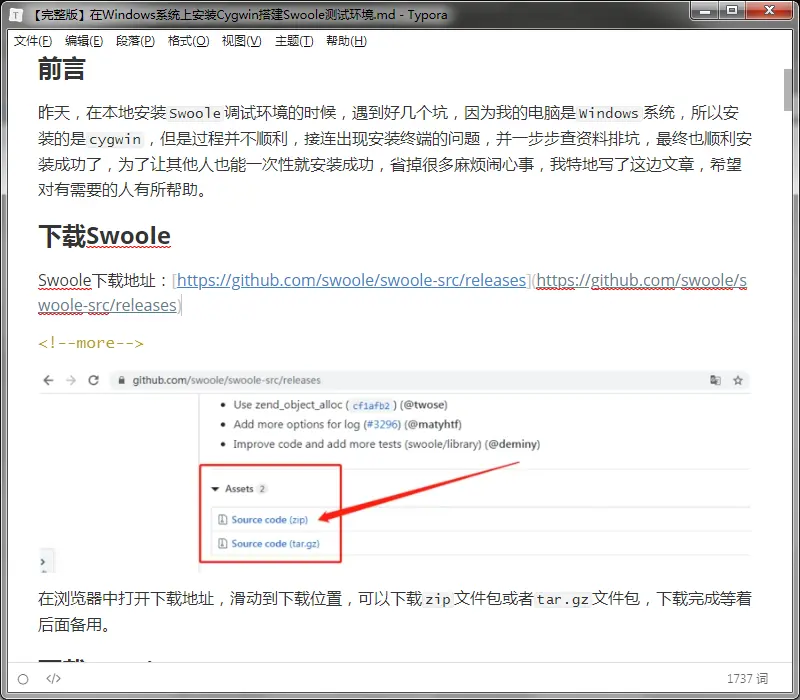Click the translate icon in embedded address bar
Screen dimensions: 800x700
coord(715,380)
